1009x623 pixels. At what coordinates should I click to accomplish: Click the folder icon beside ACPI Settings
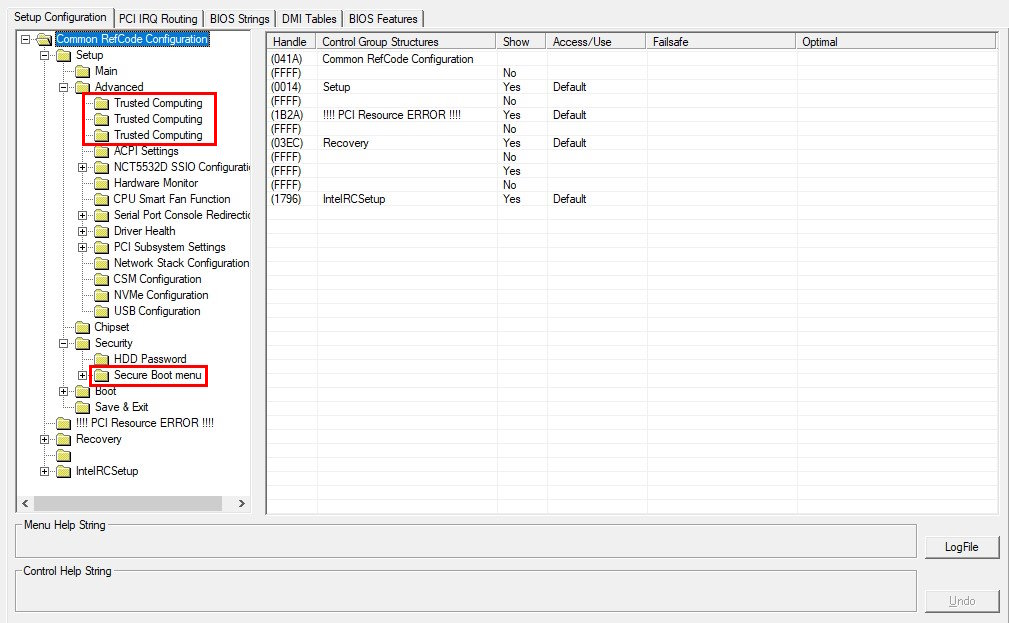(x=101, y=151)
